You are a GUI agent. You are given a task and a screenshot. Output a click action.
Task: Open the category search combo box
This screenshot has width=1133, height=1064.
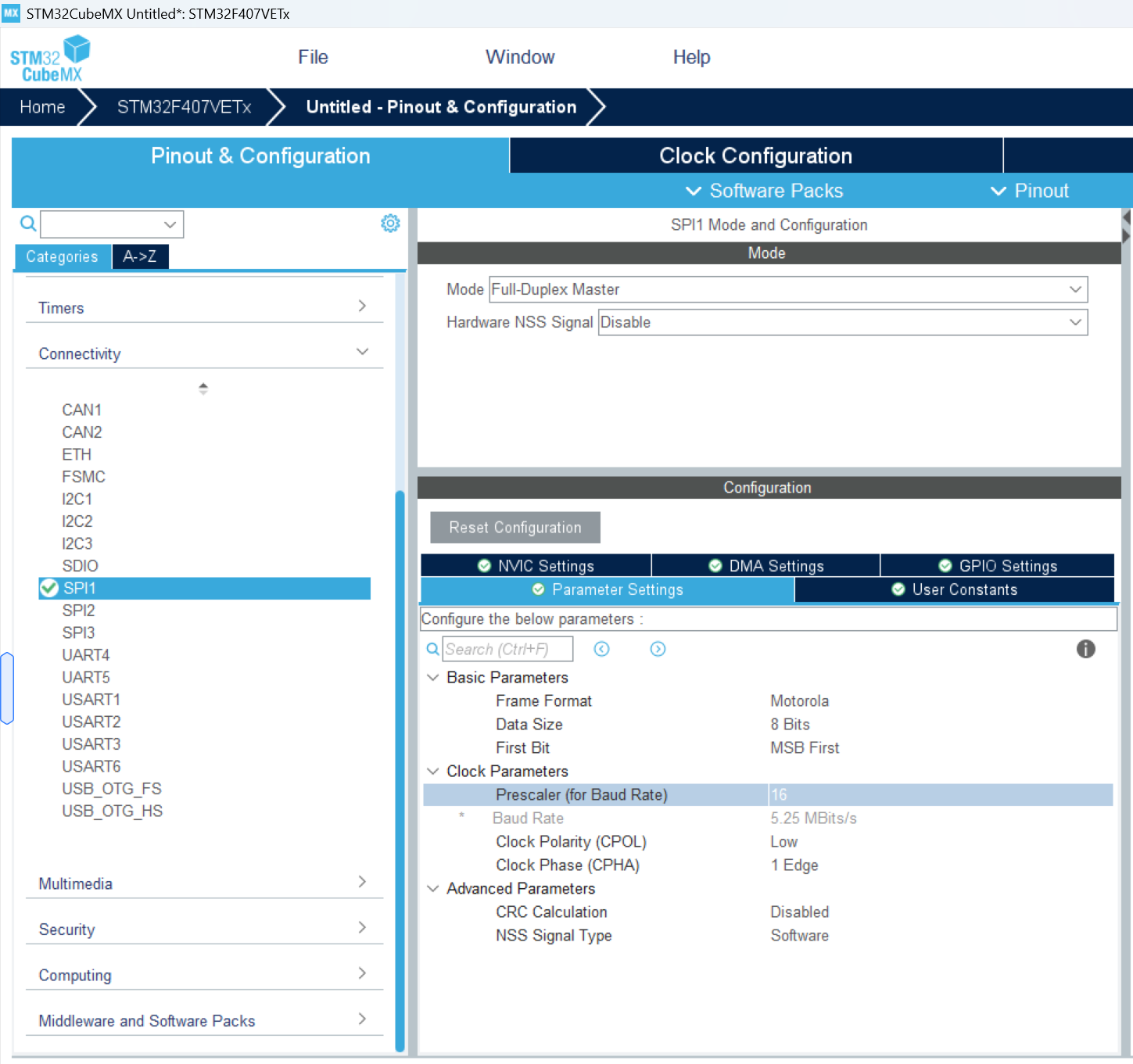click(x=112, y=224)
